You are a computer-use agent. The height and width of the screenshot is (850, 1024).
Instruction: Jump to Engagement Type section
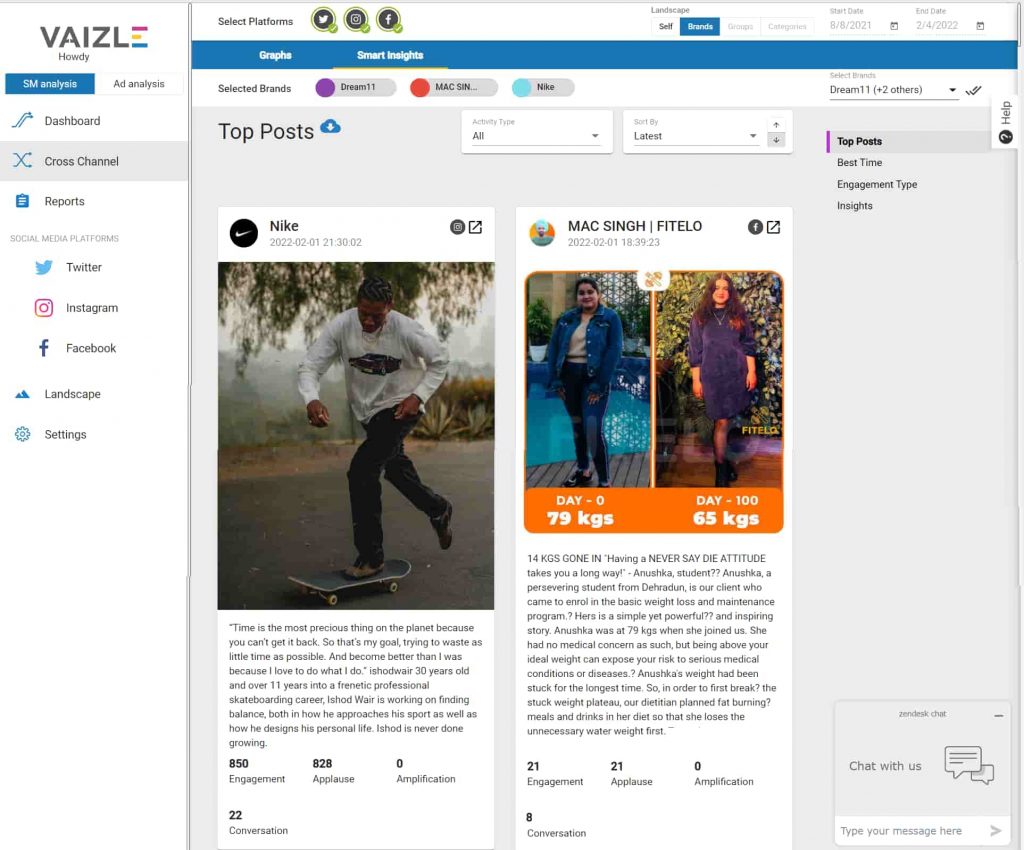click(876, 185)
